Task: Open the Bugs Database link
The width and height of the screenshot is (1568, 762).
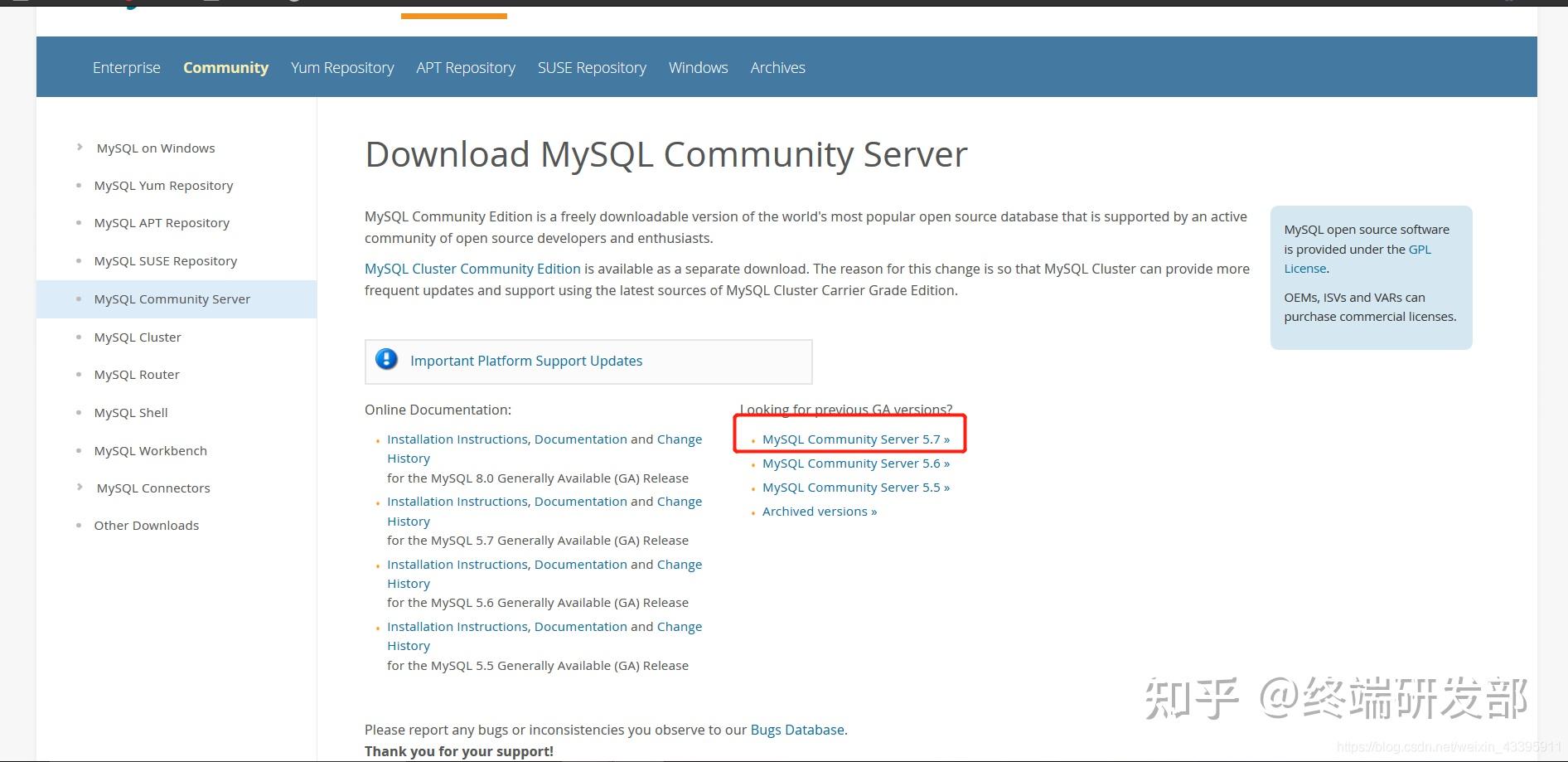Action: [x=796, y=729]
